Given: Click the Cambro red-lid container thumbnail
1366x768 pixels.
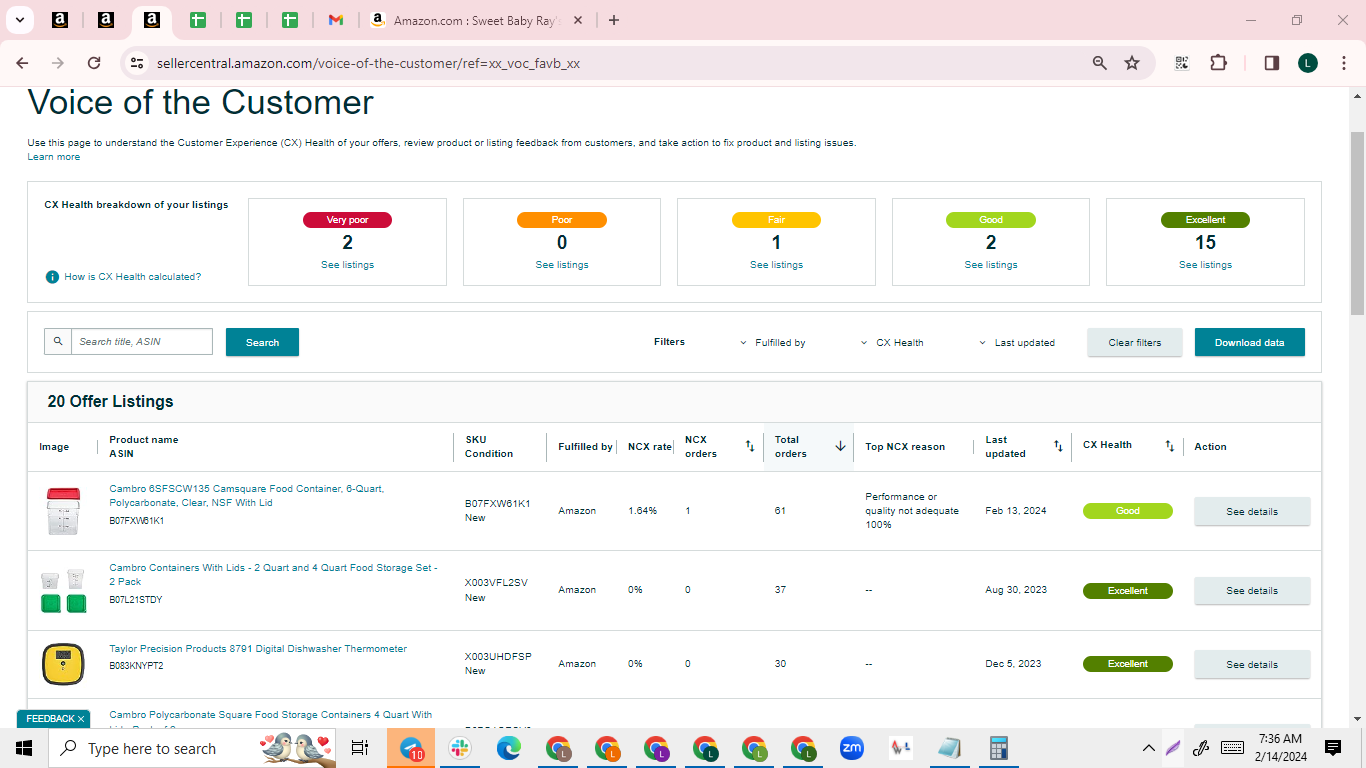Looking at the screenshot, I should [62, 511].
